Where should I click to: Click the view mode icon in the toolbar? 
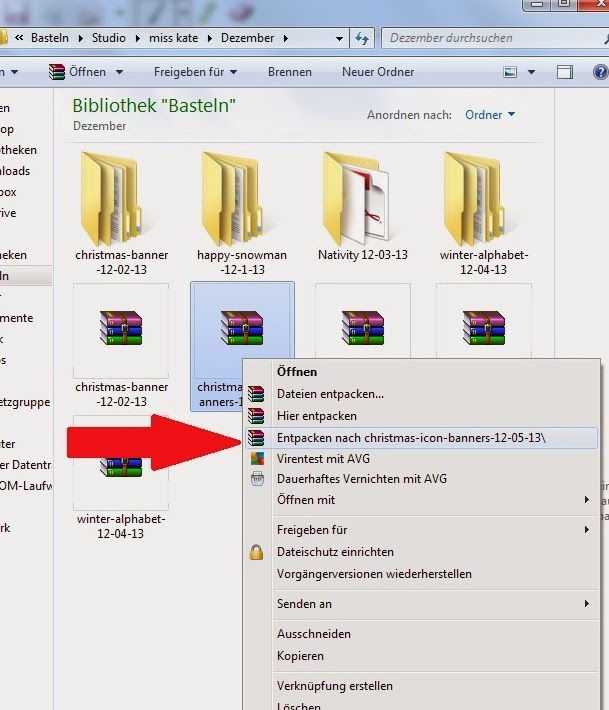510,72
